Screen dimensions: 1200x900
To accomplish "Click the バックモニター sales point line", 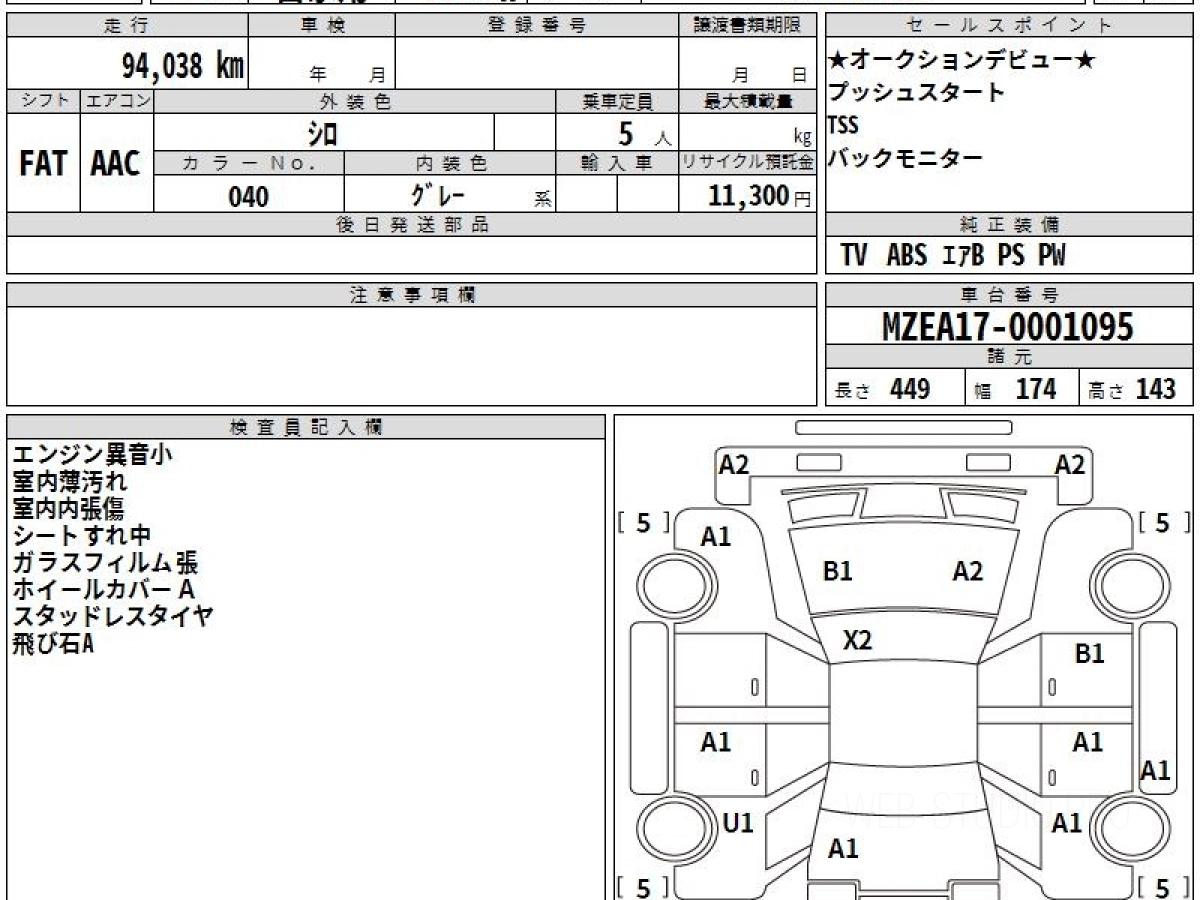I will [x=905, y=157].
